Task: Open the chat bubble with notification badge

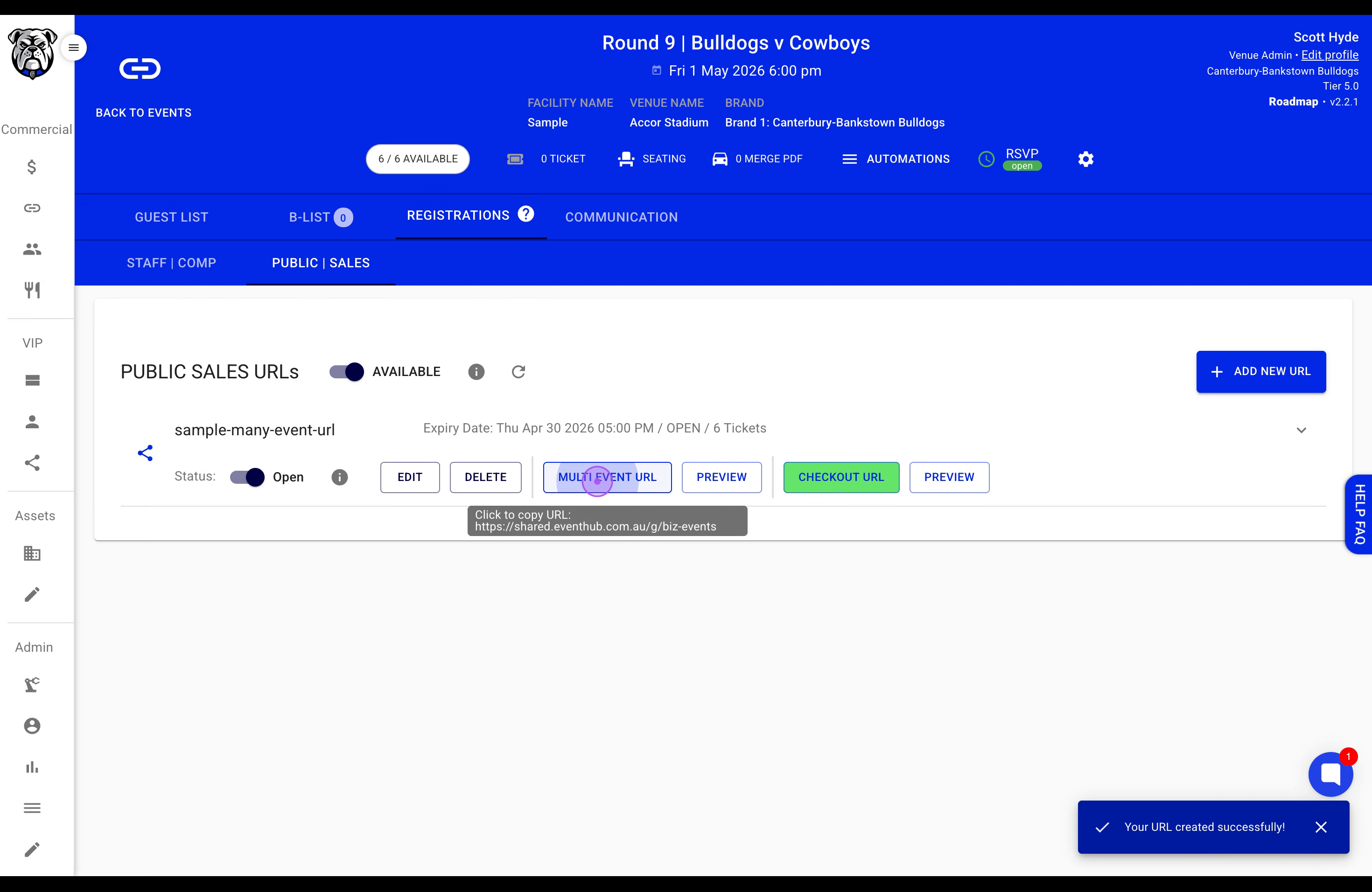Action: coord(1330,774)
